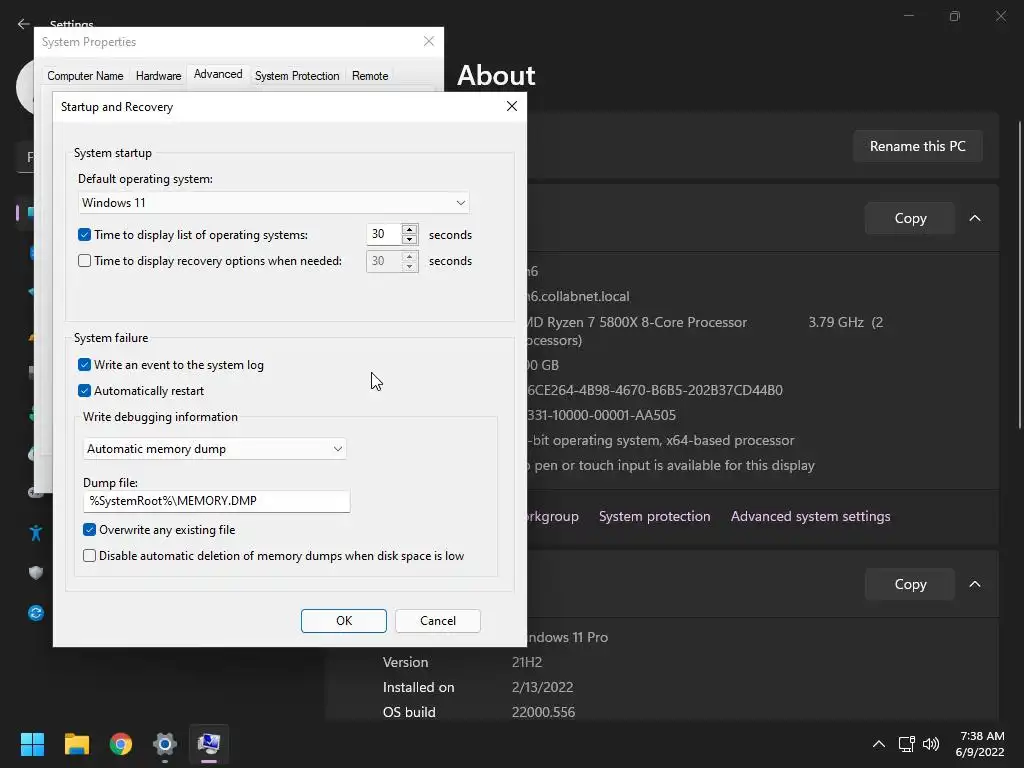Show hidden tray icons chevron
This screenshot has width=1024, height=768.
pyautogui.click(x=879, y=744)
